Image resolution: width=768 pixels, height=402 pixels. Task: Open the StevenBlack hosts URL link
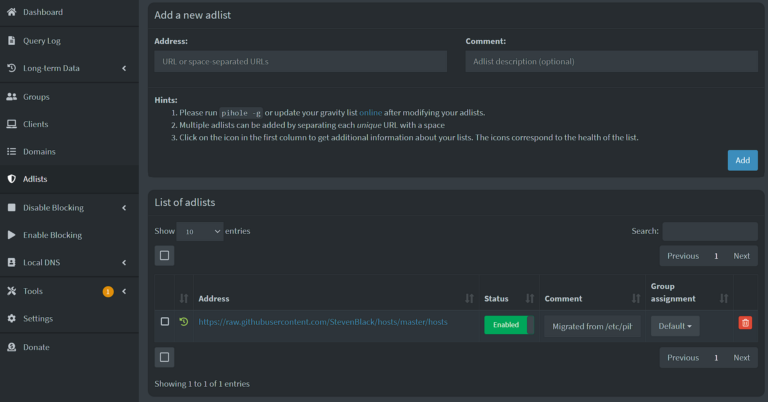tap(322, 322)
